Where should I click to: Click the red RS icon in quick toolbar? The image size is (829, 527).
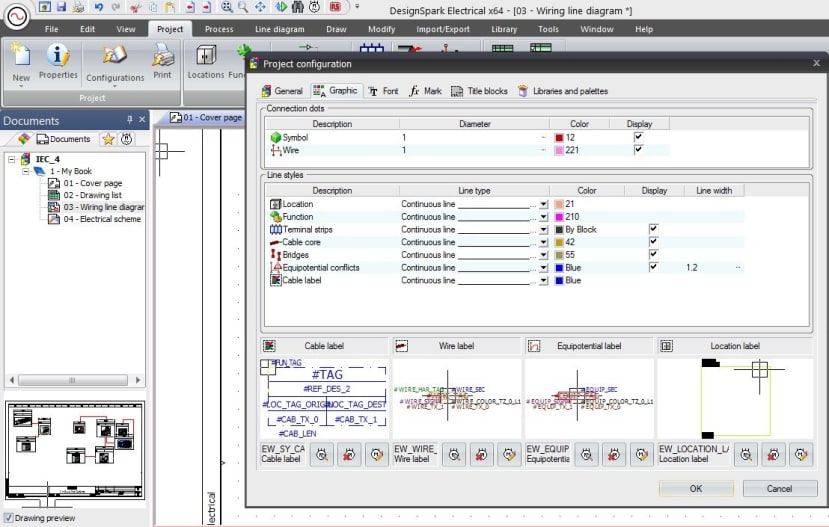tap(335, 7)
